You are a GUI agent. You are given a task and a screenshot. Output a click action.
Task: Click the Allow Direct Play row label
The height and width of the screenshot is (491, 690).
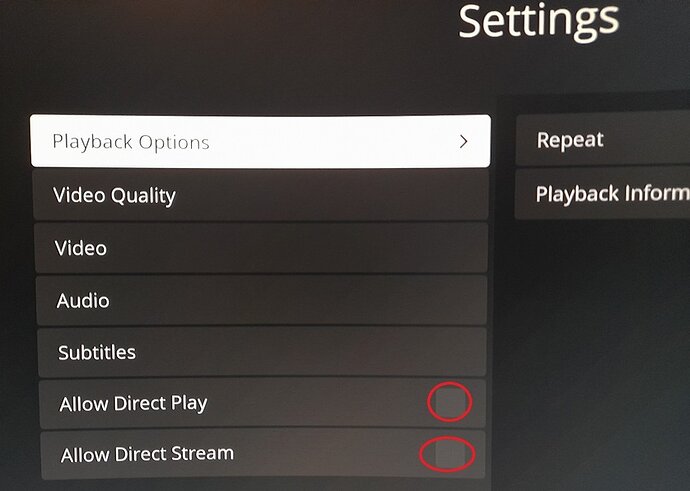pos(133,403)
